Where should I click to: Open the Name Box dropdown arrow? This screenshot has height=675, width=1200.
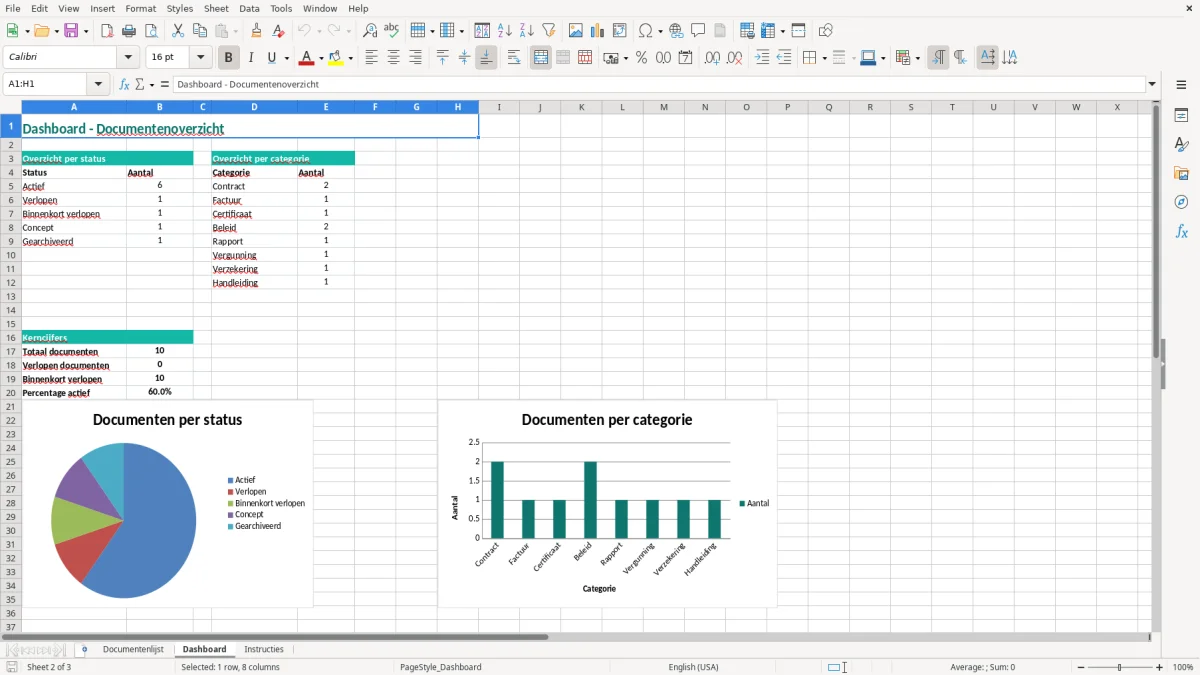tap(98, 84)
